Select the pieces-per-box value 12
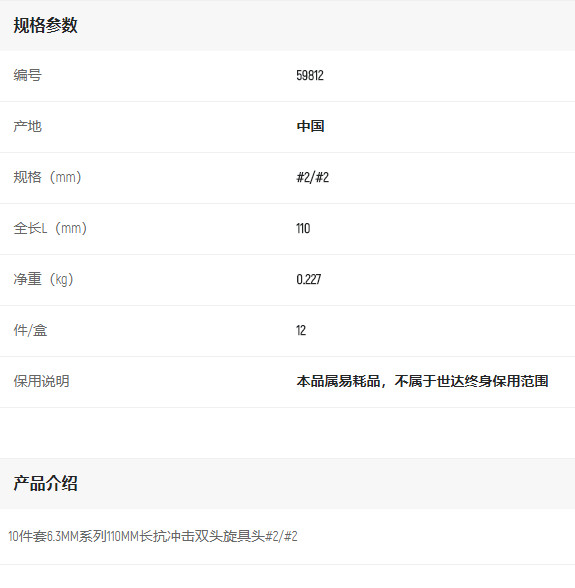Image resolution: width=575 pixels, height=588 pixels. pyautogui.click(x=301, y=330)
